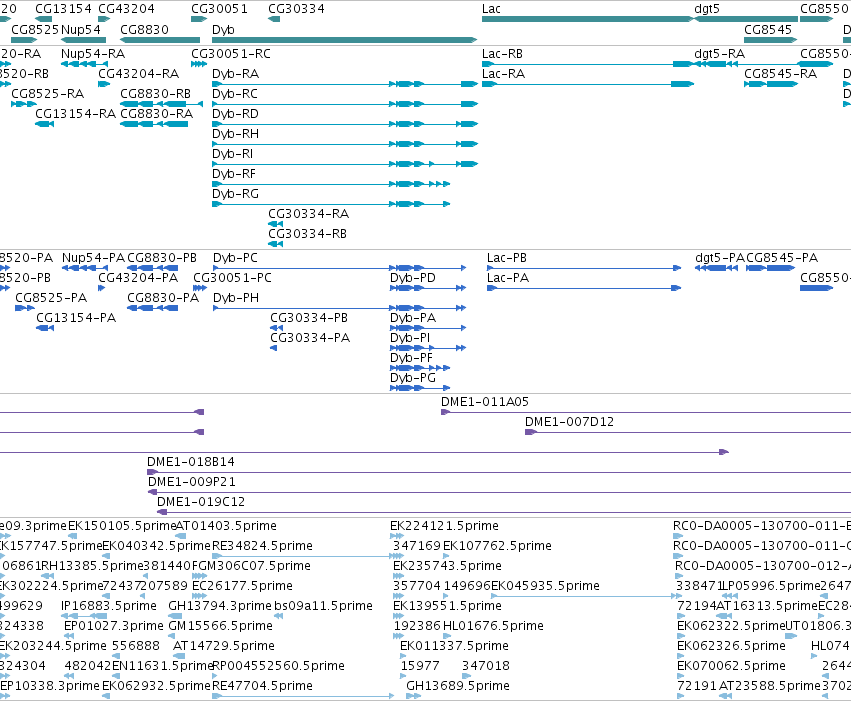Click the CG8830-RA transcript label

point(157,114)
